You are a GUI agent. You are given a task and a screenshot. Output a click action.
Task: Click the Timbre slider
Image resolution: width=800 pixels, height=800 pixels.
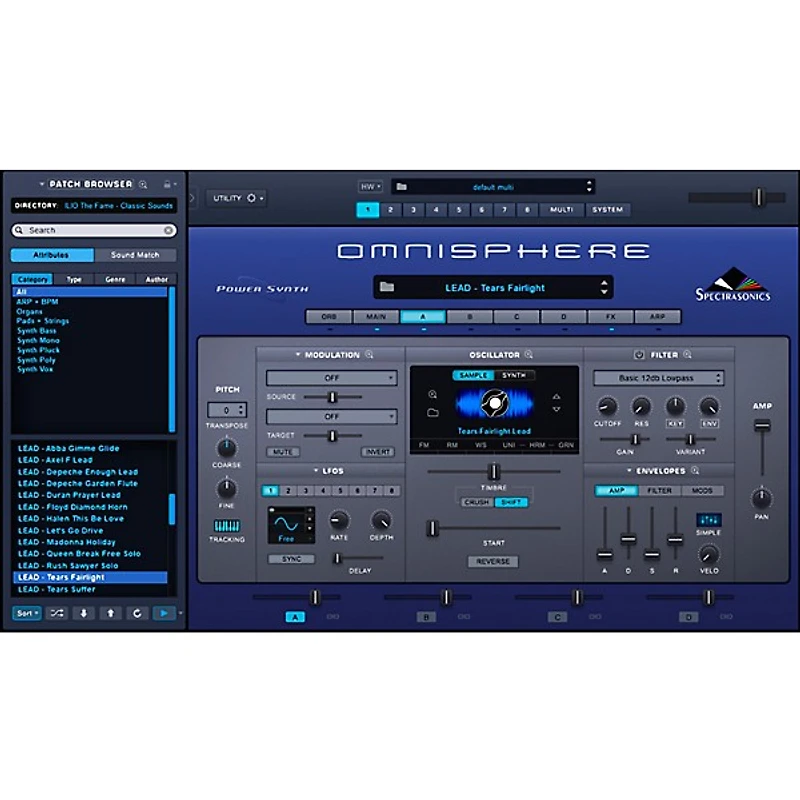pyautogui.click(x=493, y=471)
